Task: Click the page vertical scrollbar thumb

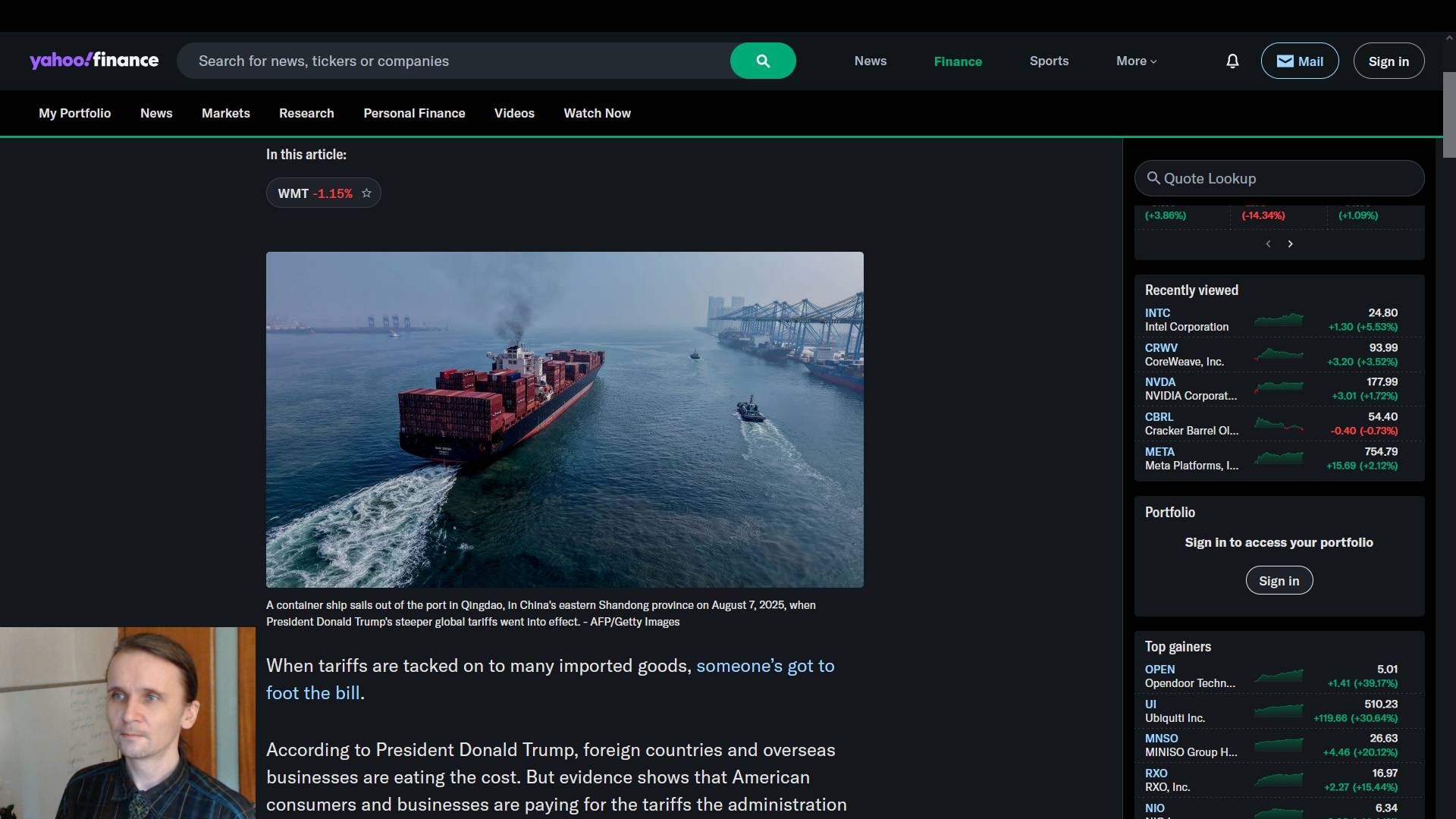Action: click(x=1449, y=114)
